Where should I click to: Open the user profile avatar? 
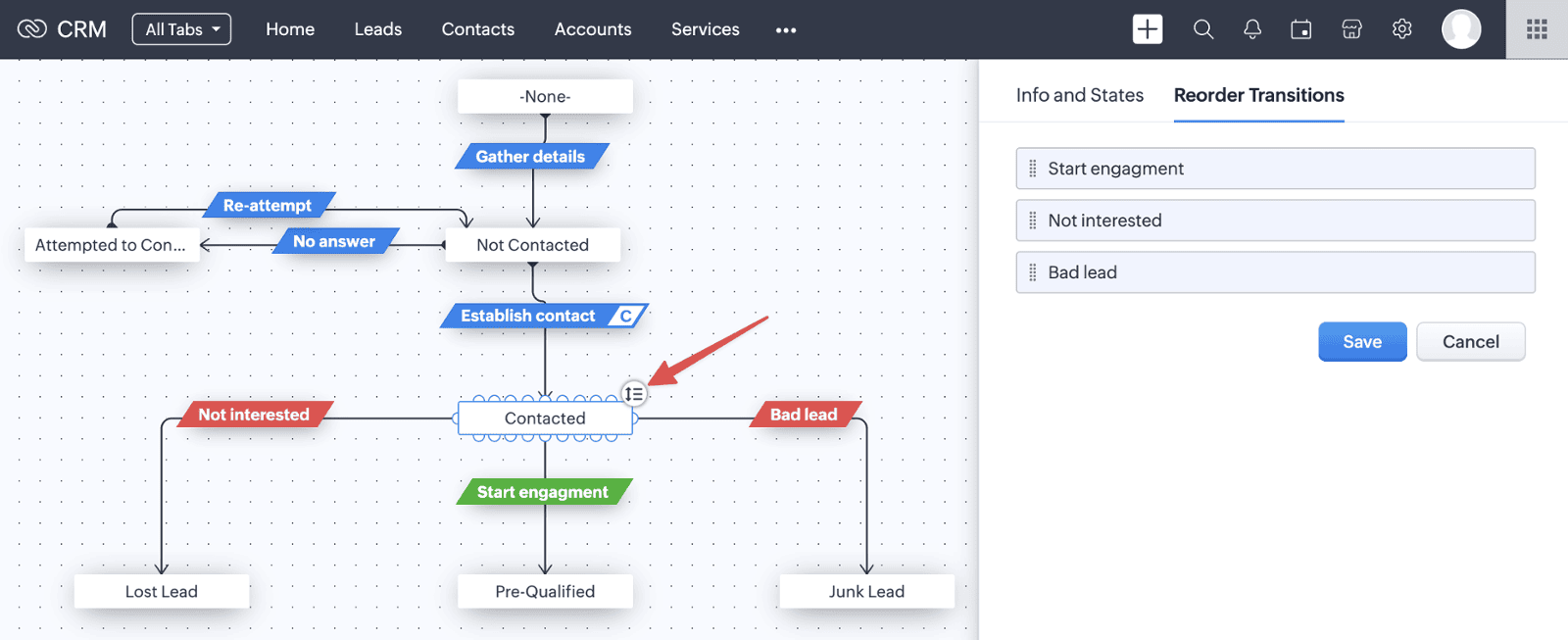click(x=1461, y=29)
